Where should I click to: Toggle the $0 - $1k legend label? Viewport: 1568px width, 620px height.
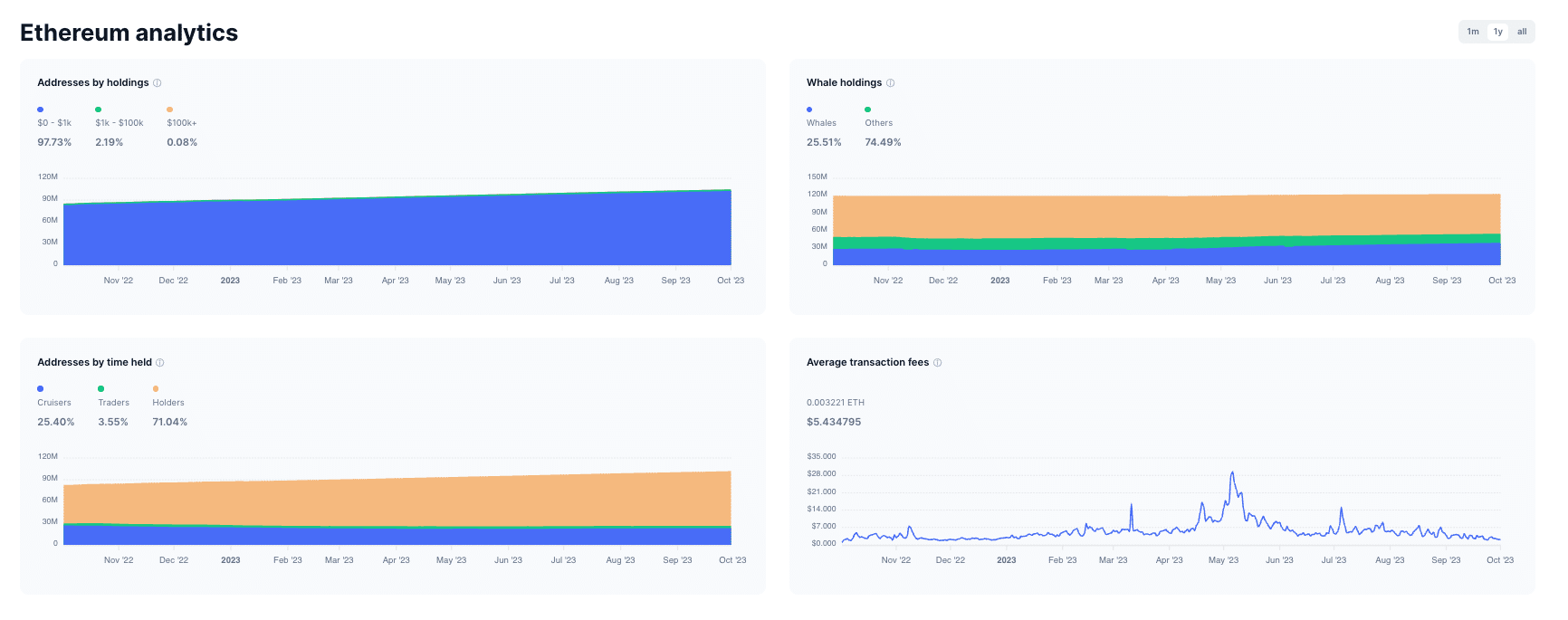pos(54,123)
